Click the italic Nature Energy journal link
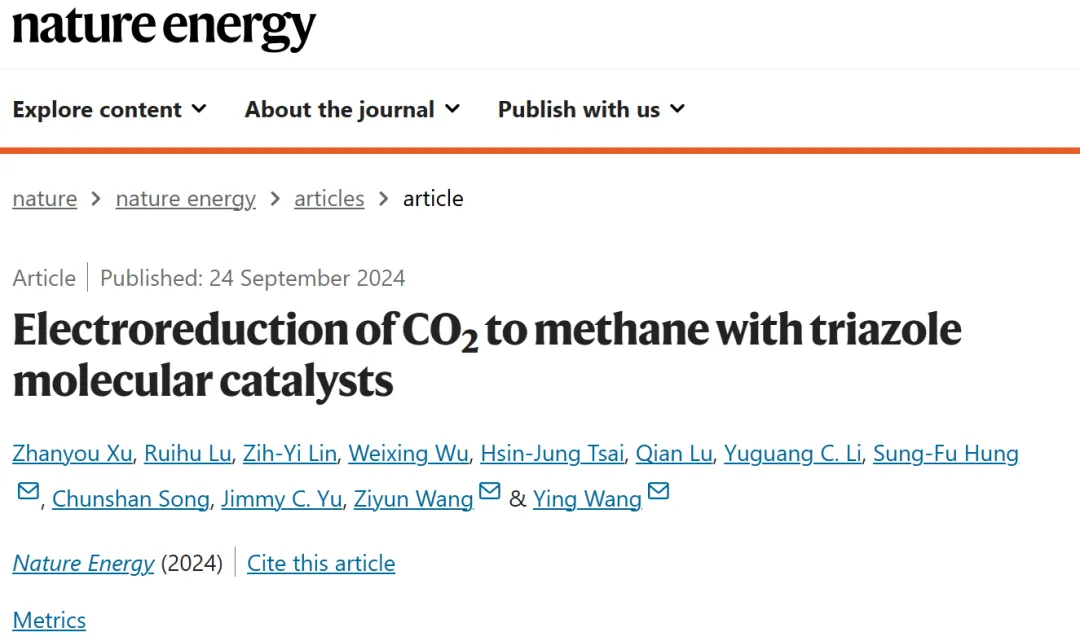 [83, 563]
